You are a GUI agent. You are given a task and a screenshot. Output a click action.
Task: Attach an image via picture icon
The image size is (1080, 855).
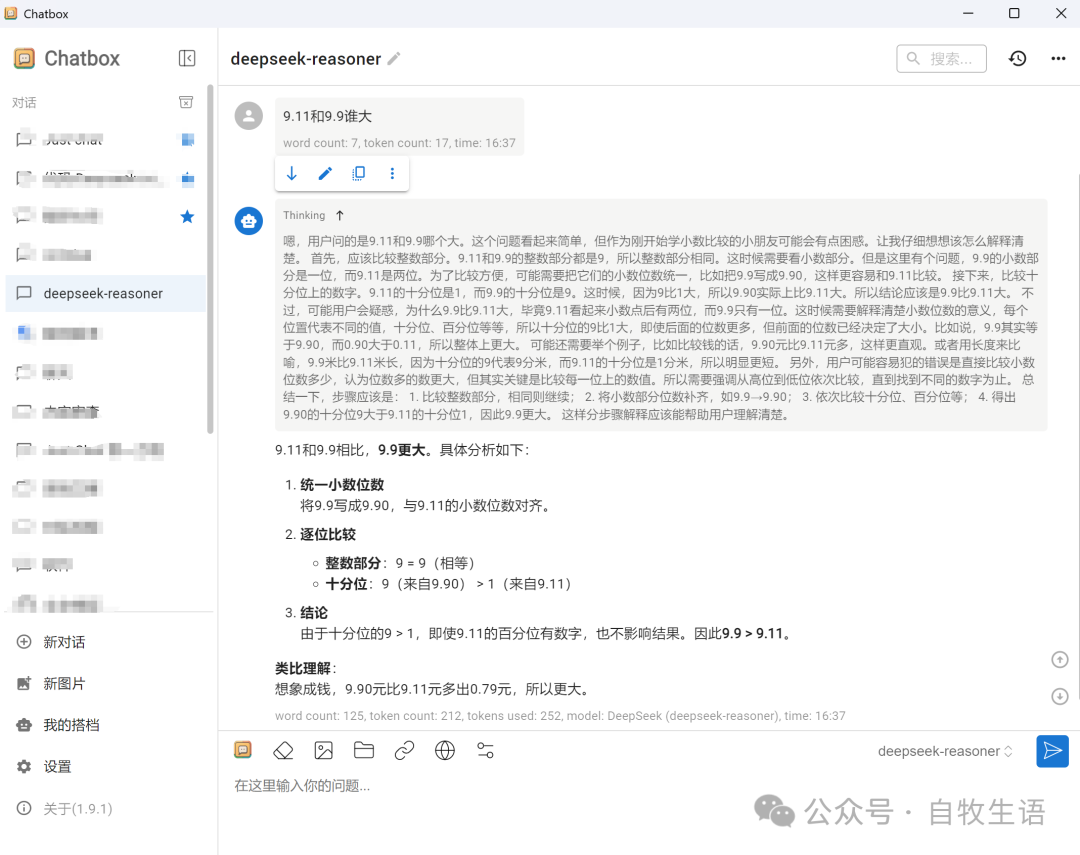point(324,750)
